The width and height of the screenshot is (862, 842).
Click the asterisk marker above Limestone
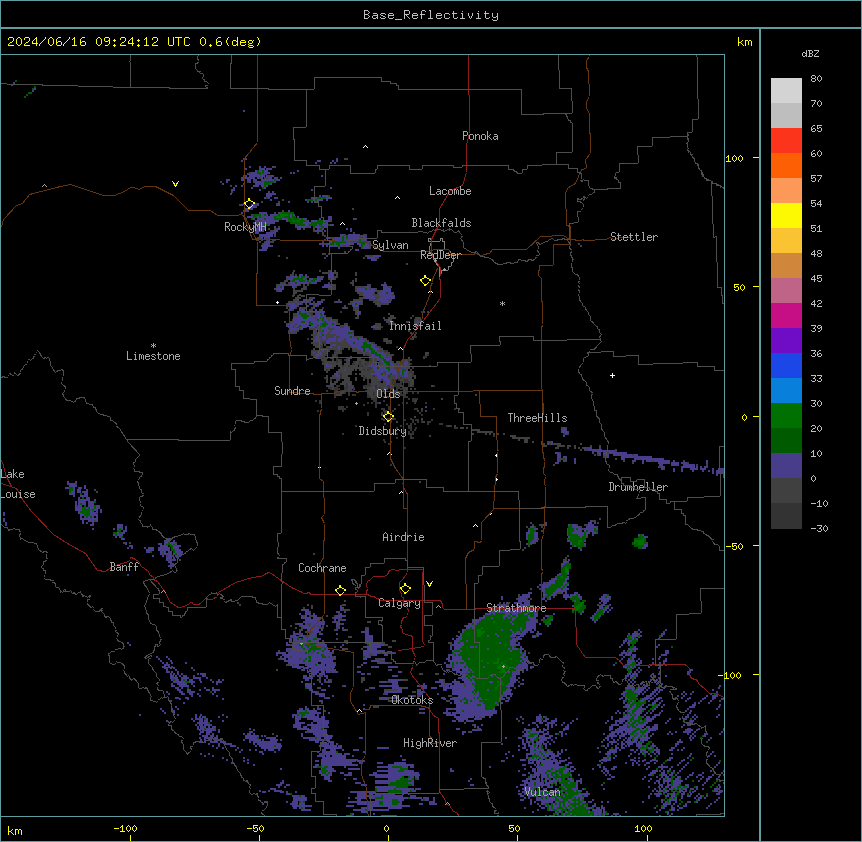click(153, 346)
